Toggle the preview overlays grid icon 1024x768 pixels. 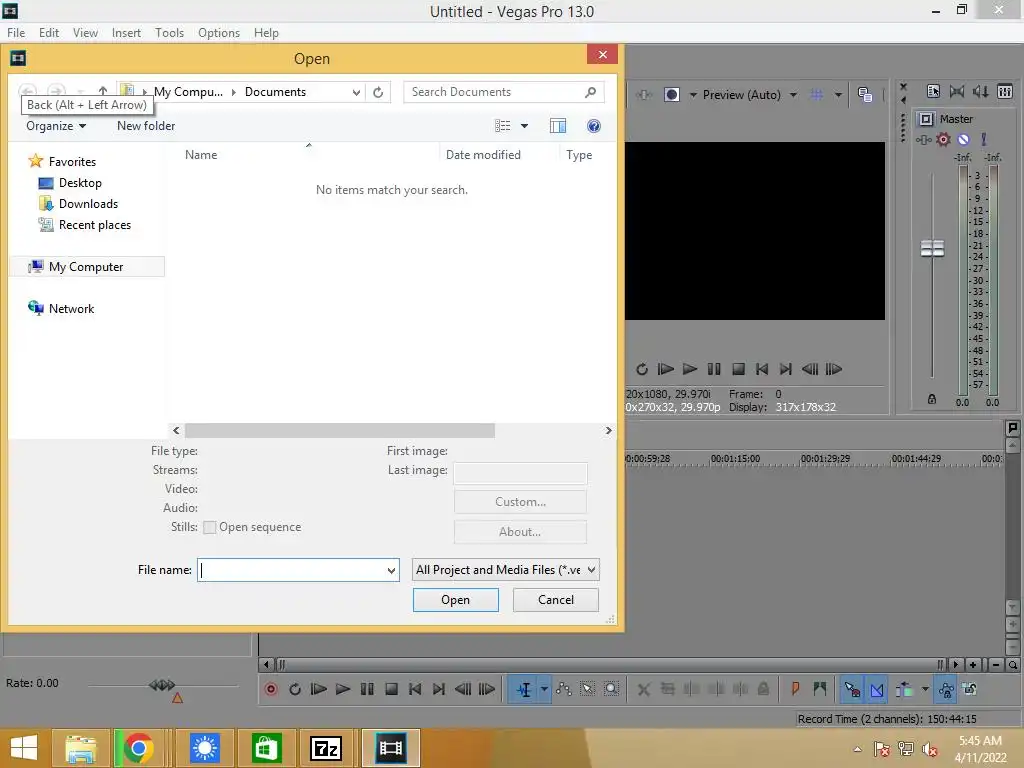[816, 95]
